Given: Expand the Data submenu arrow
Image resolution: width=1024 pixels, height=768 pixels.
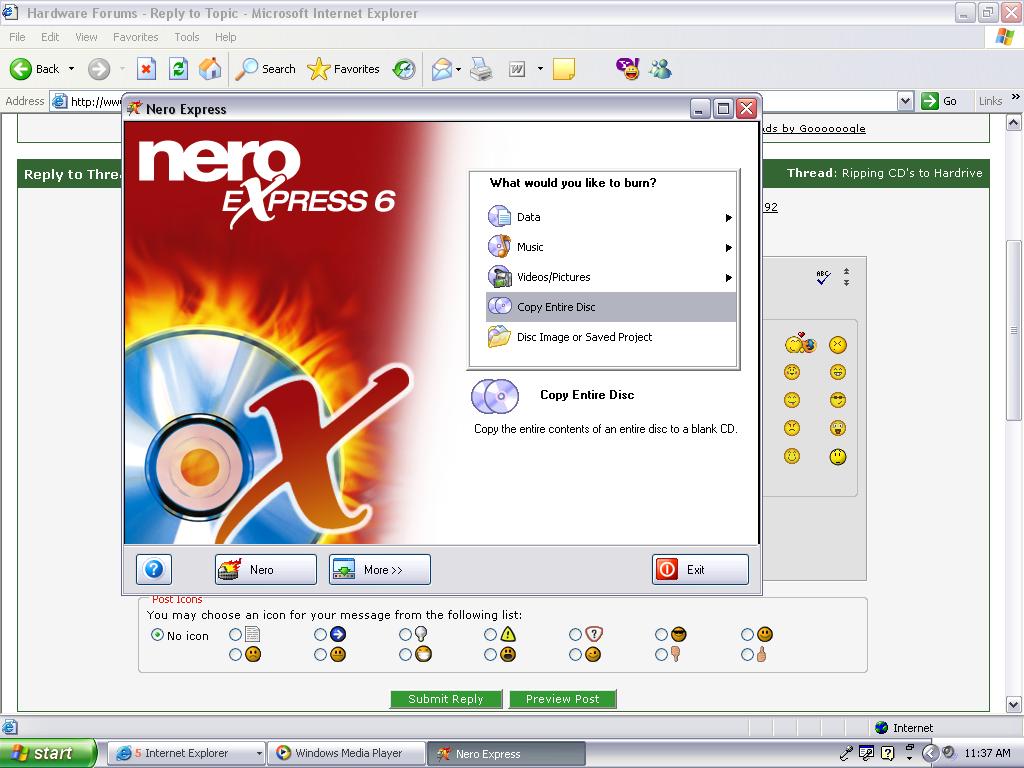Looking at the screenshot, I should point(729,217).
